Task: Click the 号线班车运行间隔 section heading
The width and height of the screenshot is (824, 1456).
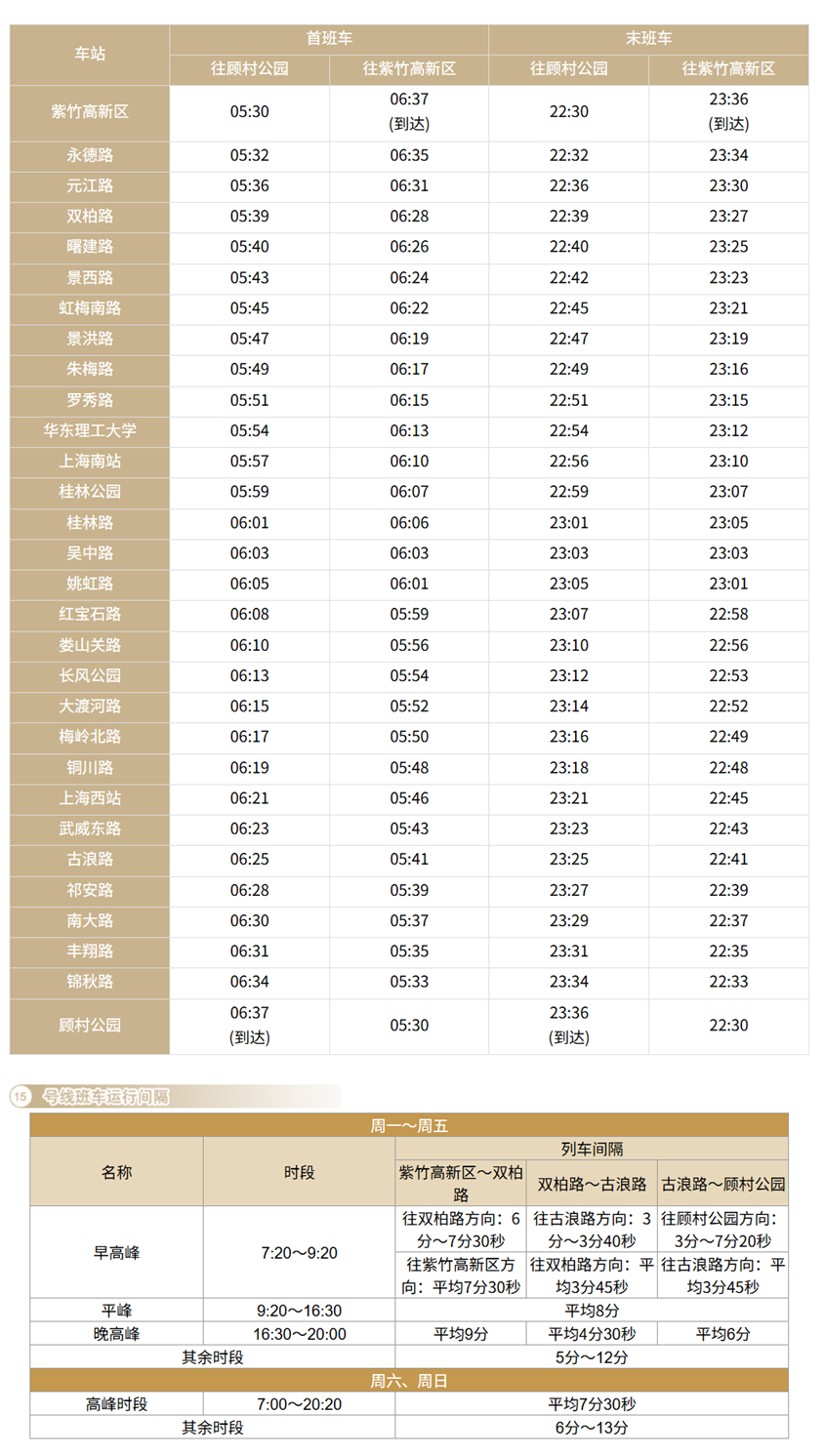Action: pyautogui.click(x=106, y=1097)
